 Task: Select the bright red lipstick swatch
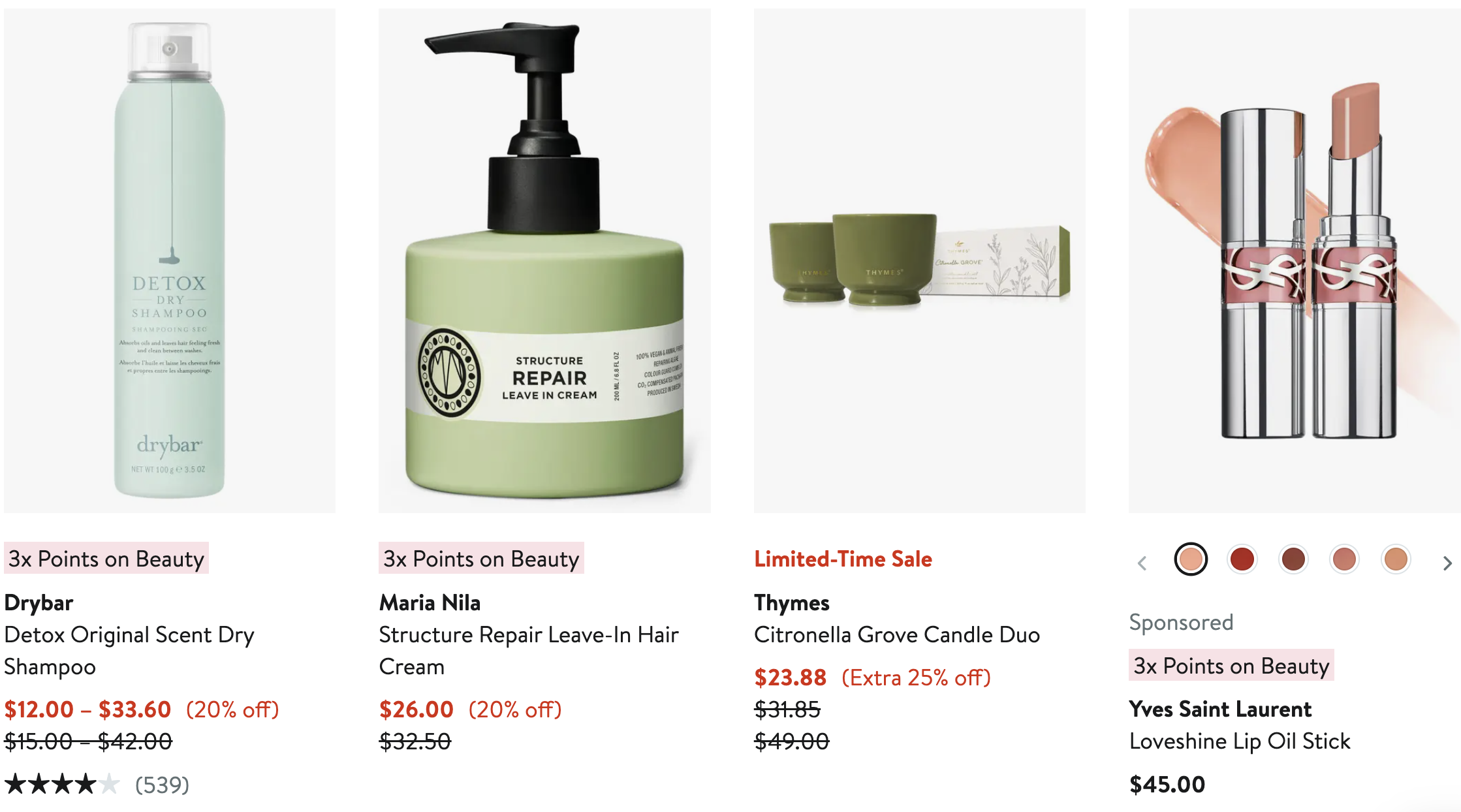point(1242,559)
